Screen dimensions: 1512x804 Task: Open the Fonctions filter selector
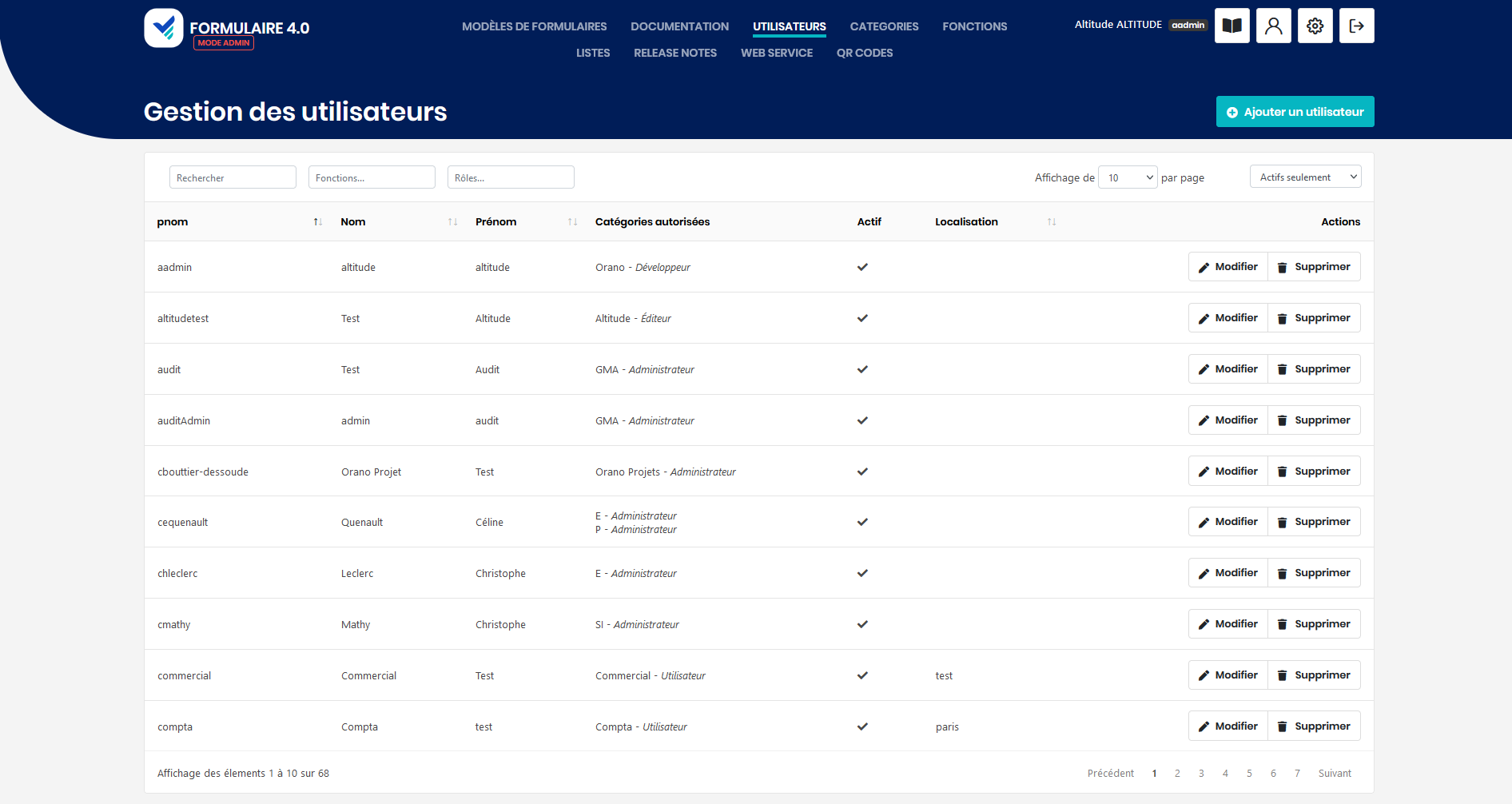(x=372, y=177)
